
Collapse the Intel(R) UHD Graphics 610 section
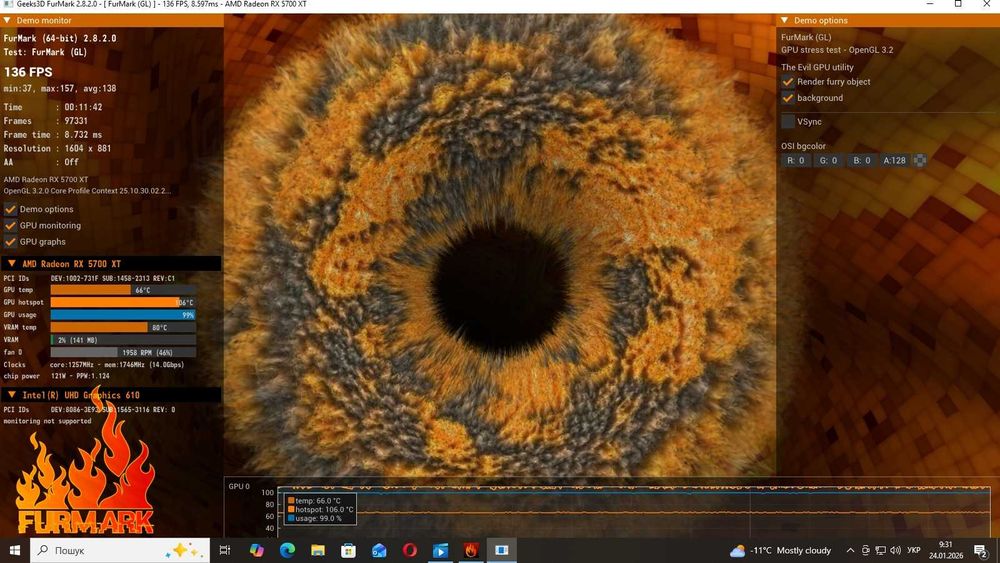coord(11,395)
